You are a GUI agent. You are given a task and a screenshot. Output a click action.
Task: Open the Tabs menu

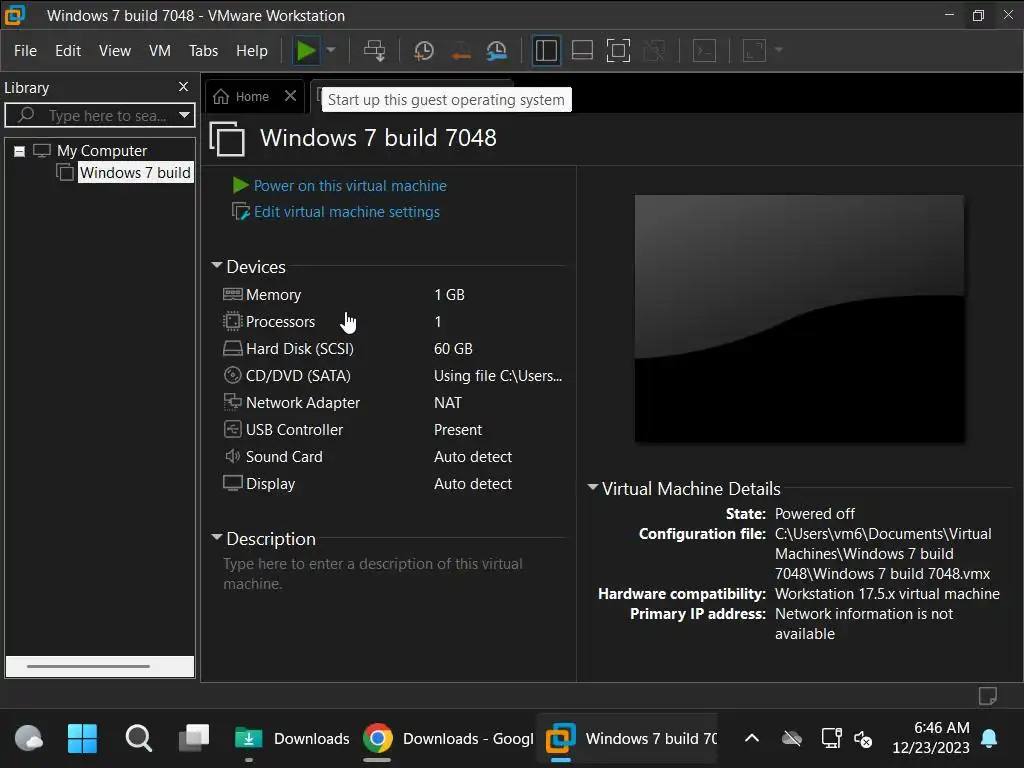[x=203, y=50]
